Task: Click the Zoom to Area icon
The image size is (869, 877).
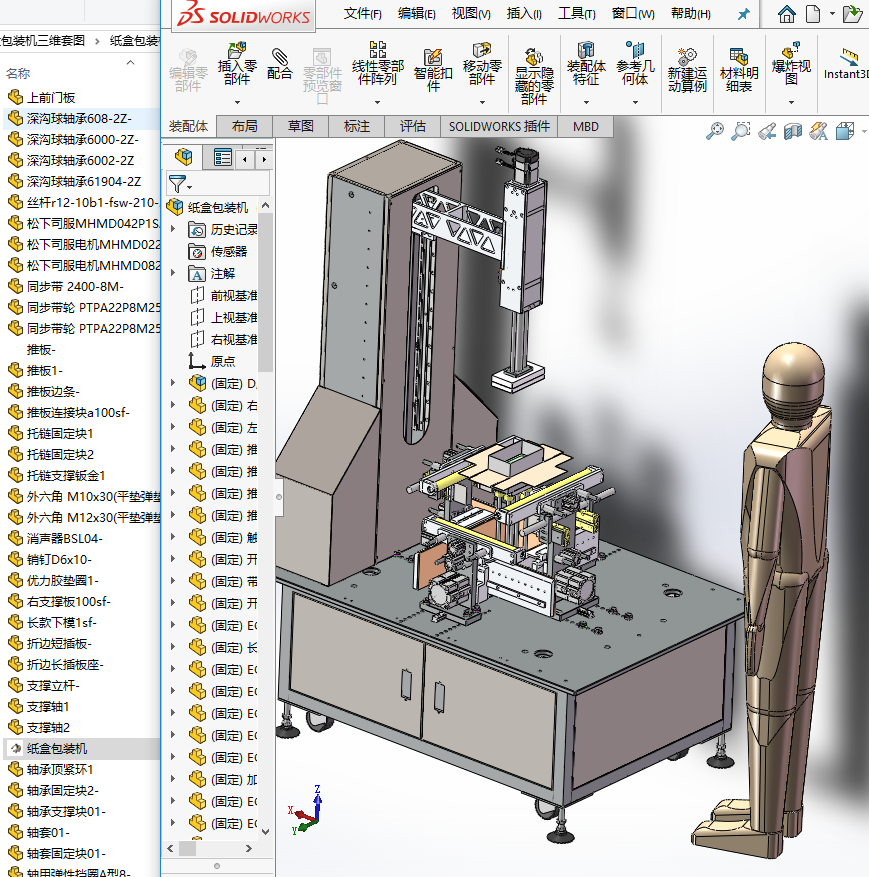Action: pos(740,131)
